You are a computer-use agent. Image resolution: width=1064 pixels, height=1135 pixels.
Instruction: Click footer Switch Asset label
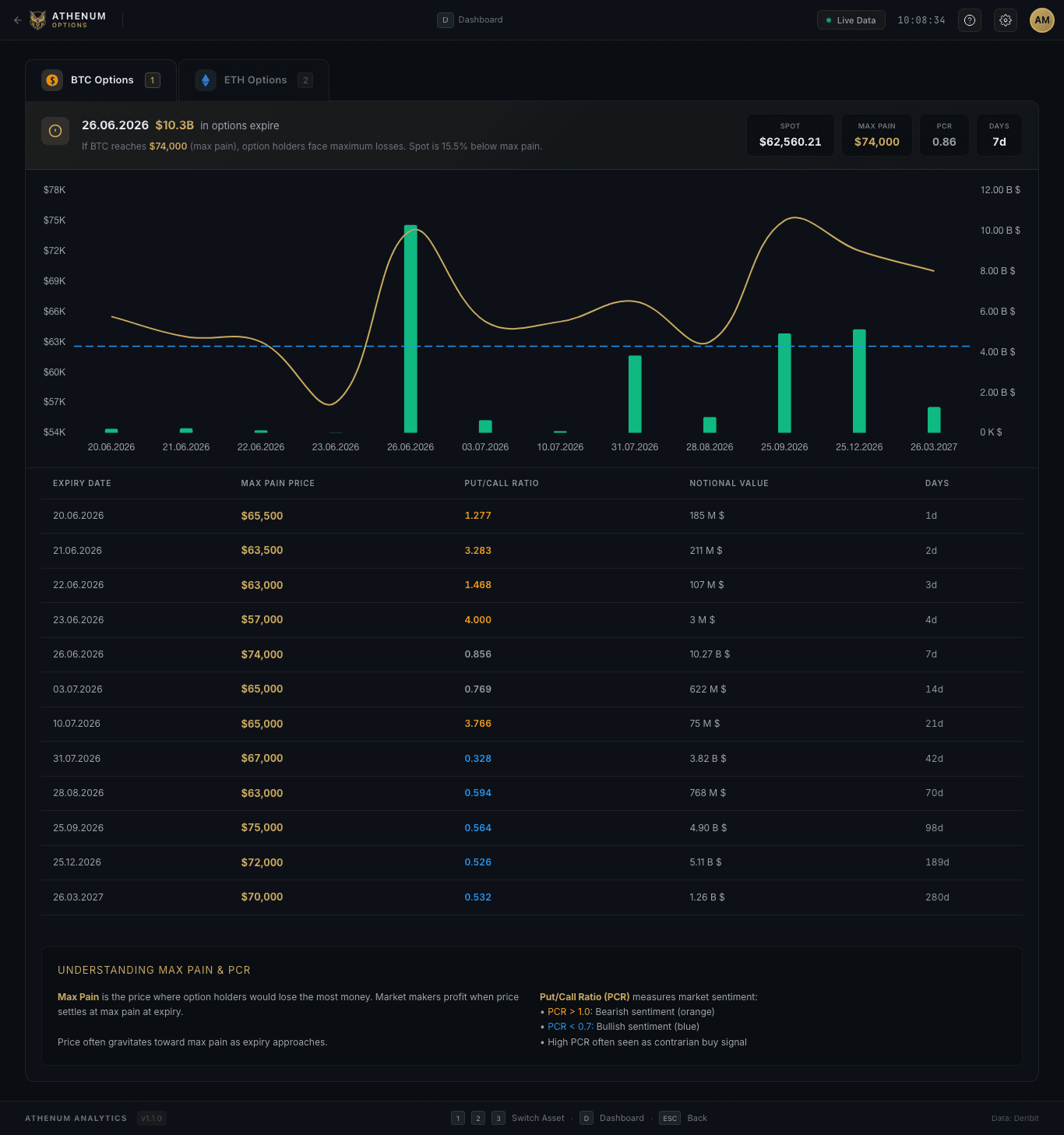pos(538,1118)
